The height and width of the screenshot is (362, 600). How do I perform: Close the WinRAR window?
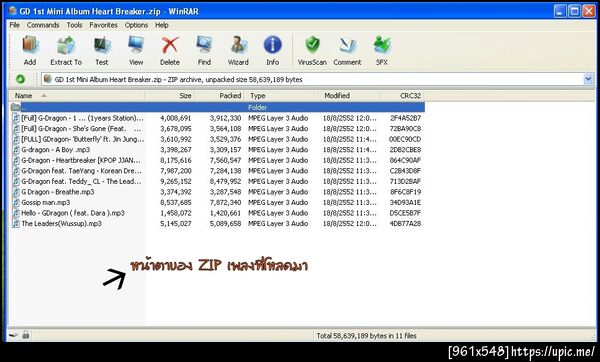click(x=589, y=11)
